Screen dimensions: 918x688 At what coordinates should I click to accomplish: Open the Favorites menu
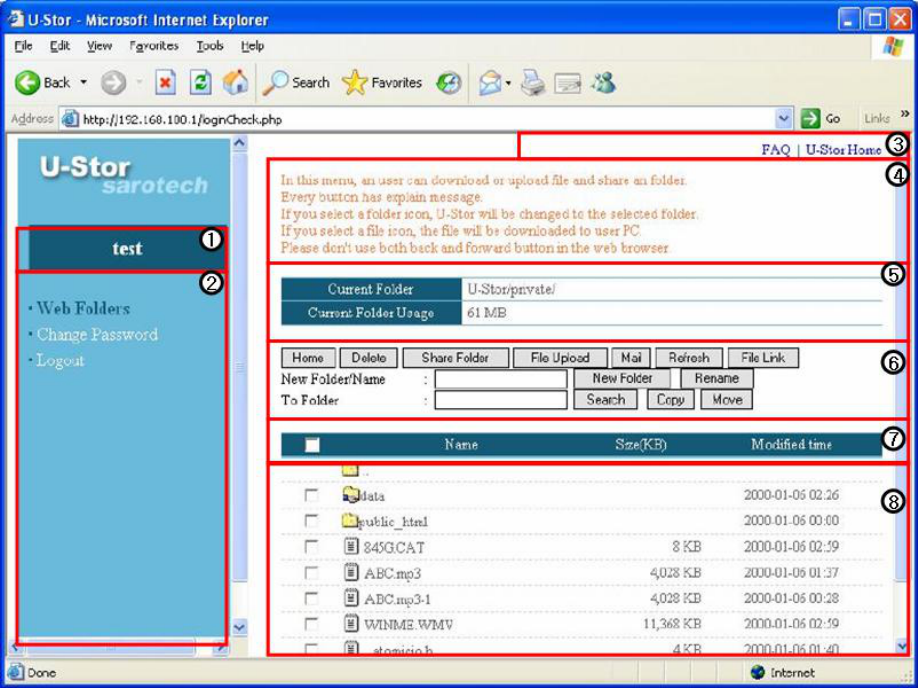pyautogui.click(x=154, y=46)
